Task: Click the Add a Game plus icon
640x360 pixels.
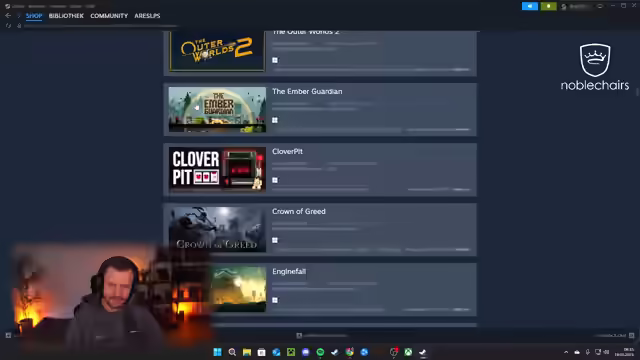Action: click(x=8, y=336)
